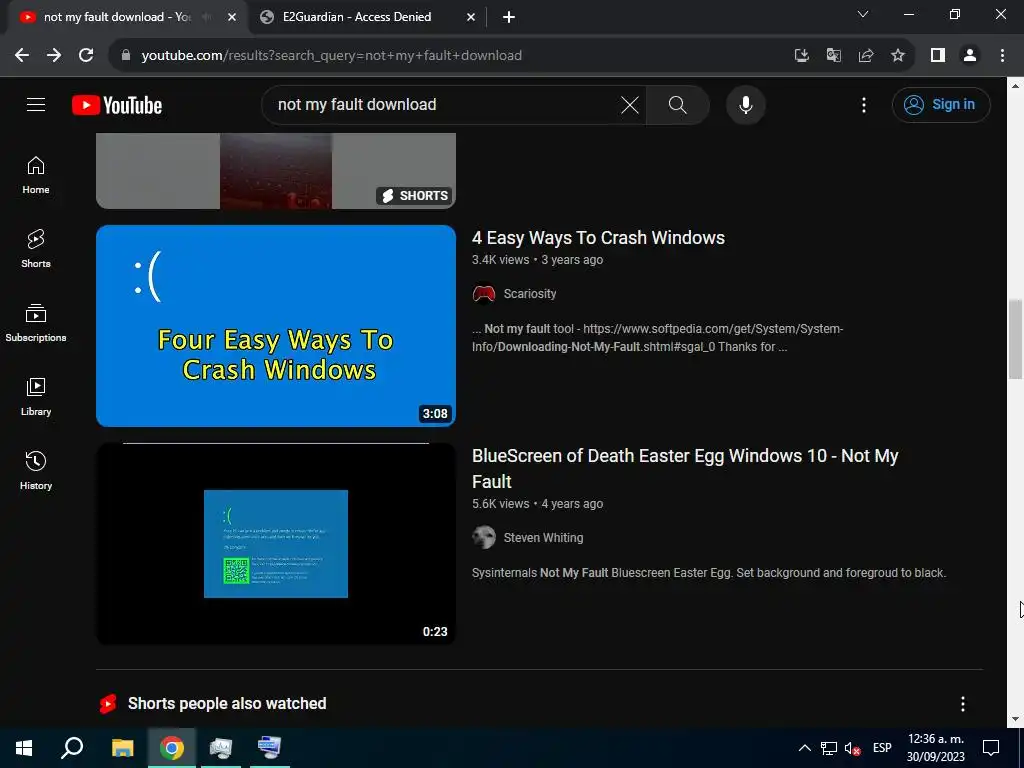Click the Shorts people also watched heading

tap(227, 703)
